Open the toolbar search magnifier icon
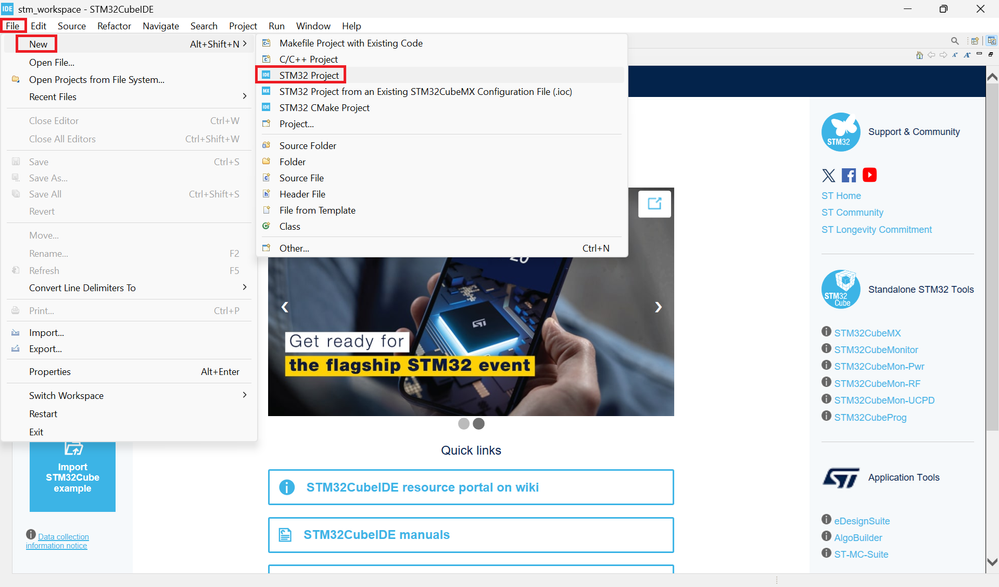 954,41
